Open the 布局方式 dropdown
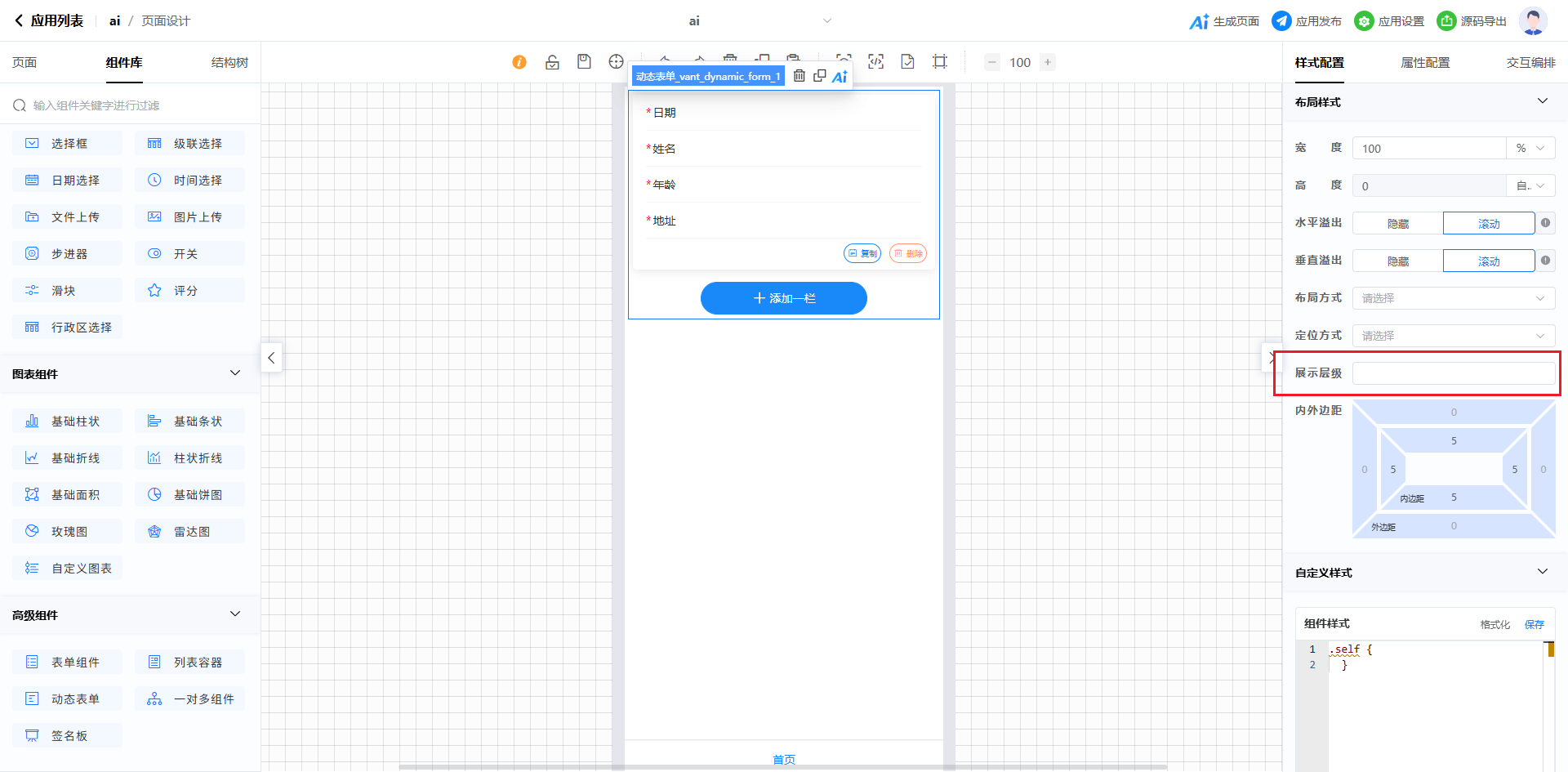 click(x=1453, y=298)
